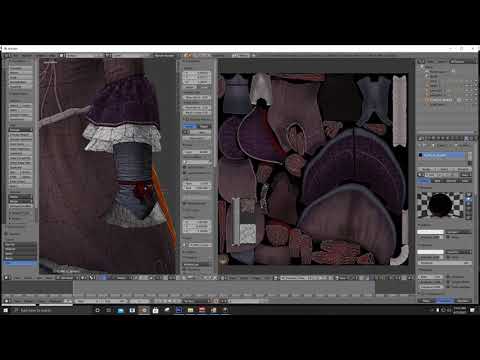Open the Merge dropdown under Remove tools

click(x=20, y=201)
